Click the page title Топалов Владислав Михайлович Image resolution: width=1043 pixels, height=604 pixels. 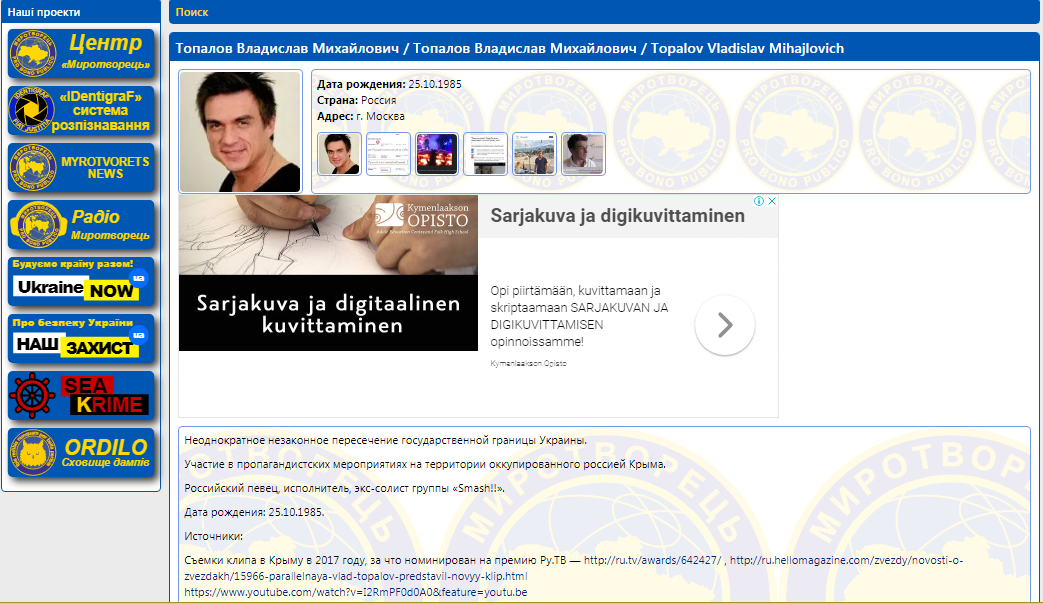pos(510,48)
